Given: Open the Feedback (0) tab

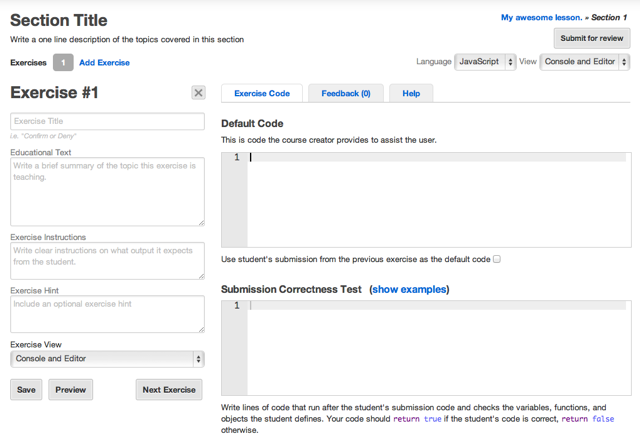Looking at the screenshot, I should pos(346,93).
